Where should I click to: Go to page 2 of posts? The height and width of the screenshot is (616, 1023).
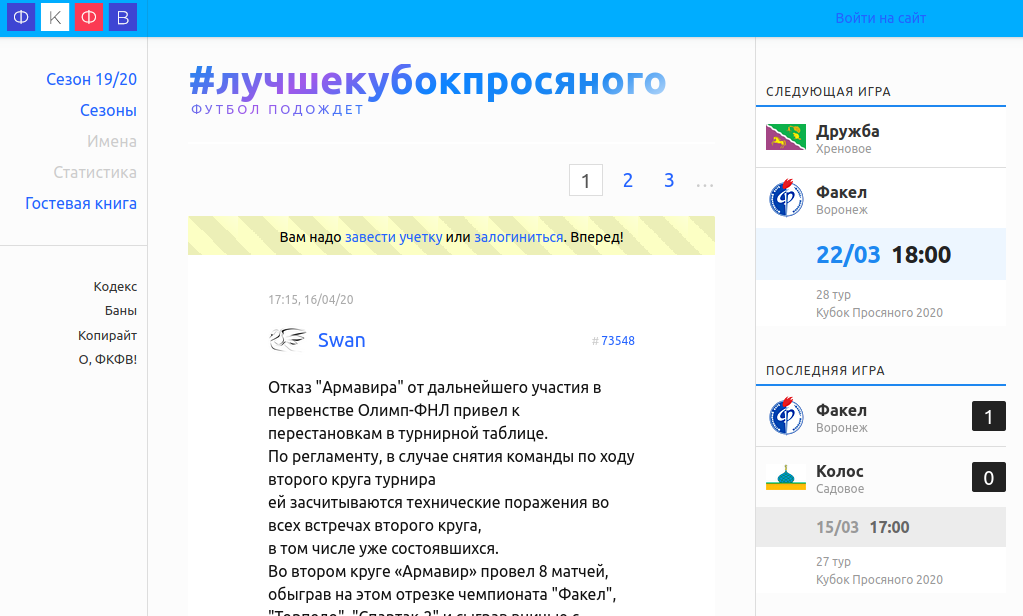(628, 180)
